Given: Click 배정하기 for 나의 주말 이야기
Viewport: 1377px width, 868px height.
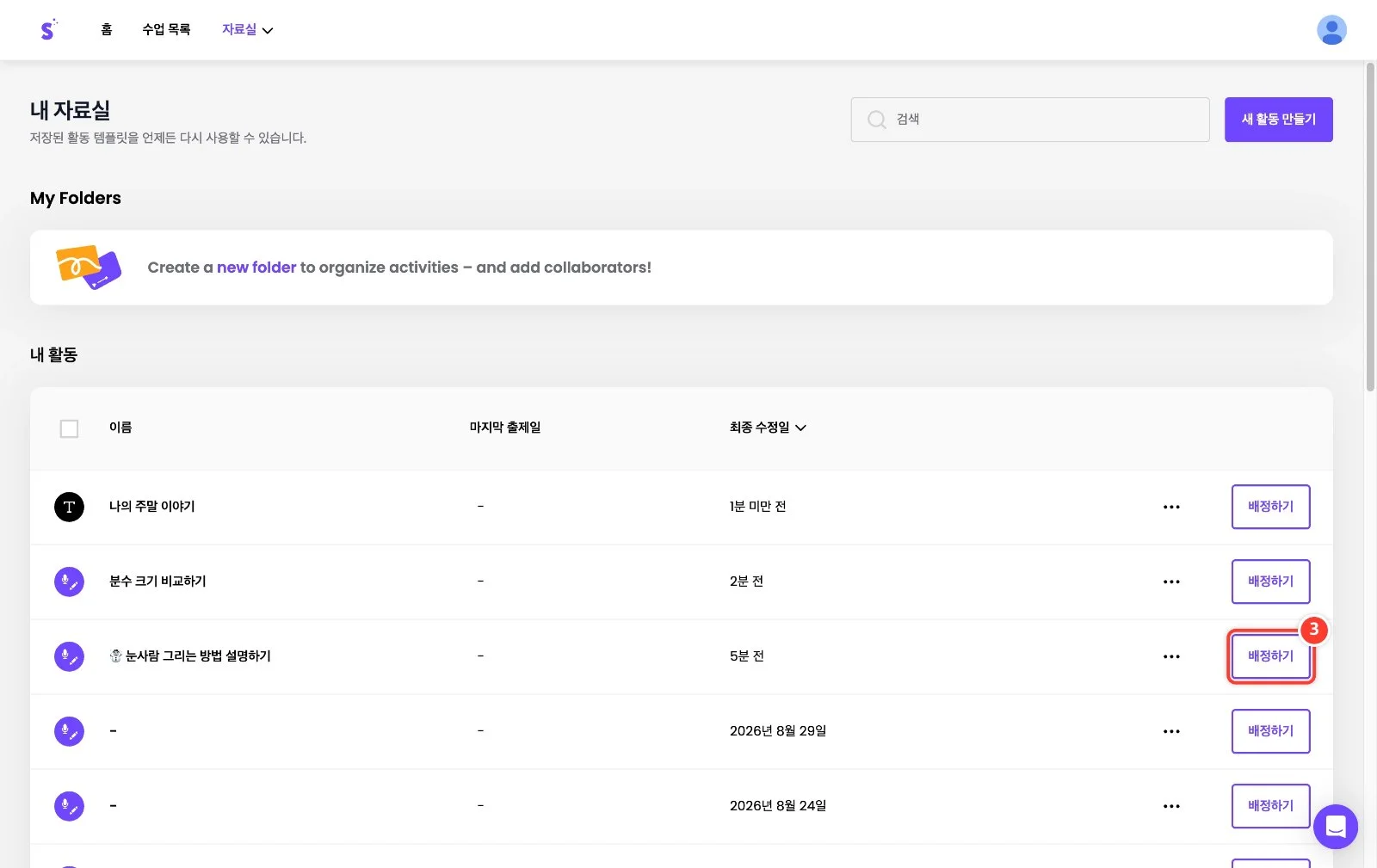Looking at the screenshot, I should (1270, 507).
